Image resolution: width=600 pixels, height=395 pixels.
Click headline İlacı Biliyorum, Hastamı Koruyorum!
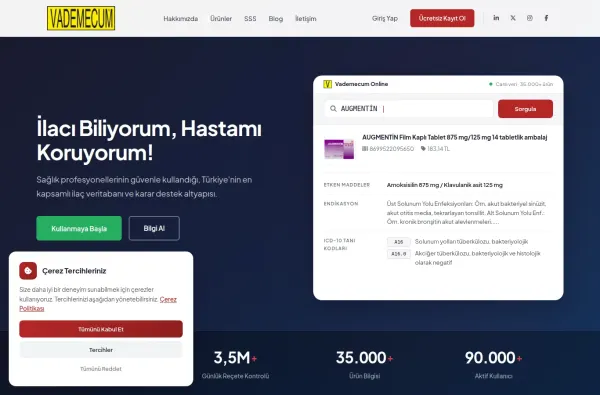tap(149, 140)
